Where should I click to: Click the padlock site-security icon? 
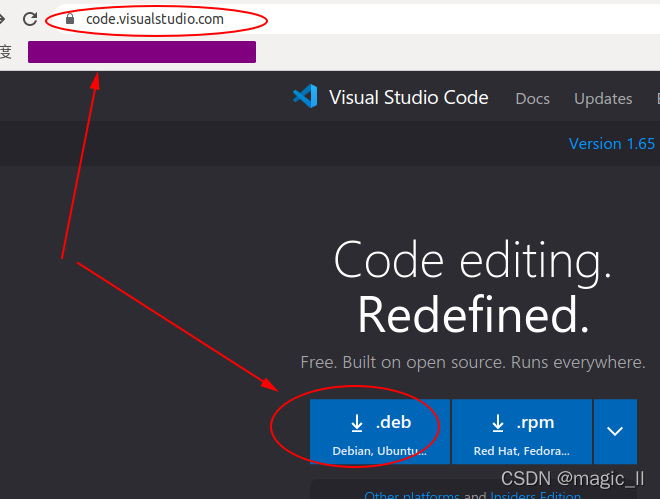tap(70, 19)
